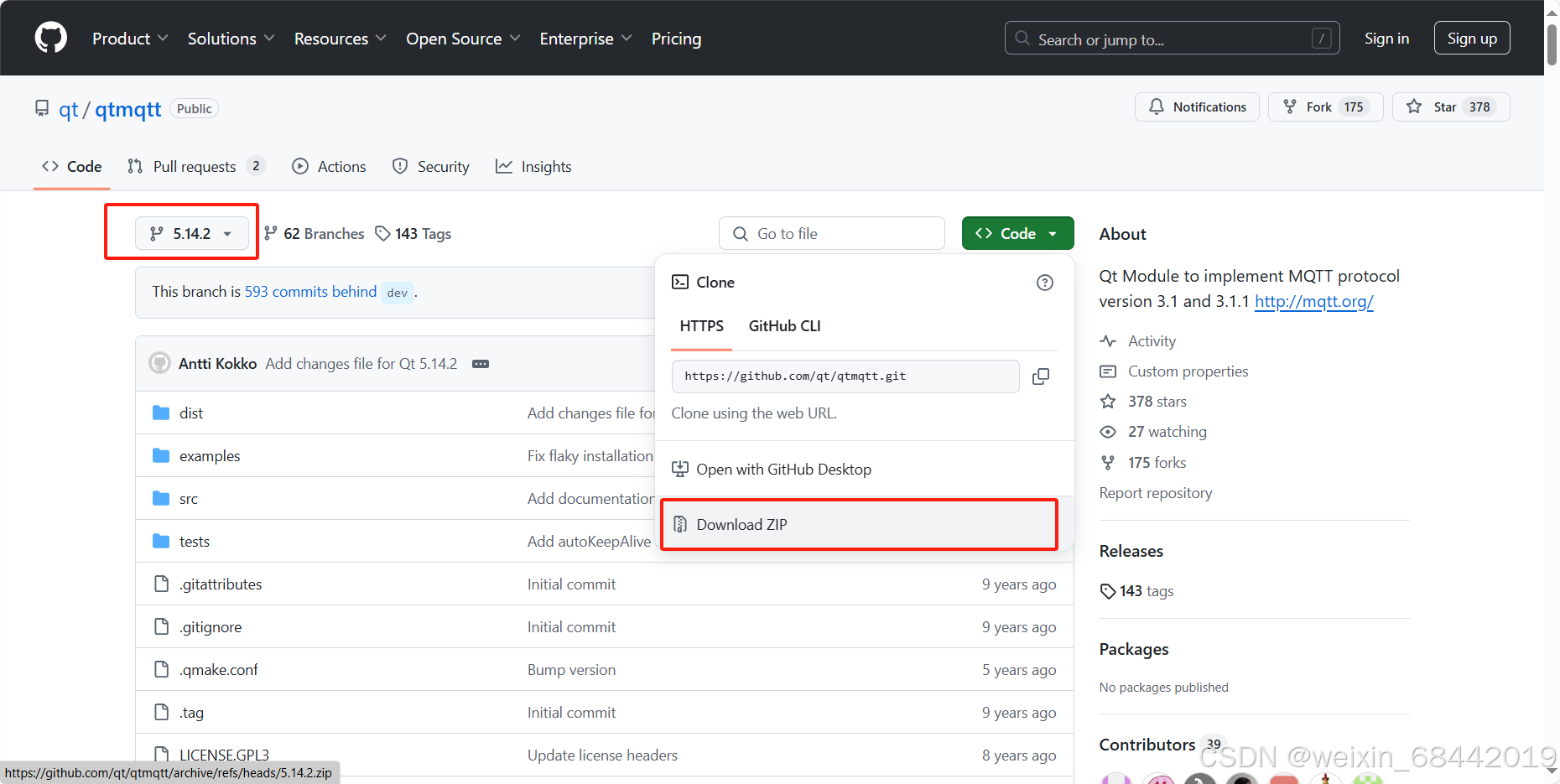This screenshot has width=1560, height=784.
Task: Open the http://mqtt.org/ link
Action: [x=1313, y=301]
